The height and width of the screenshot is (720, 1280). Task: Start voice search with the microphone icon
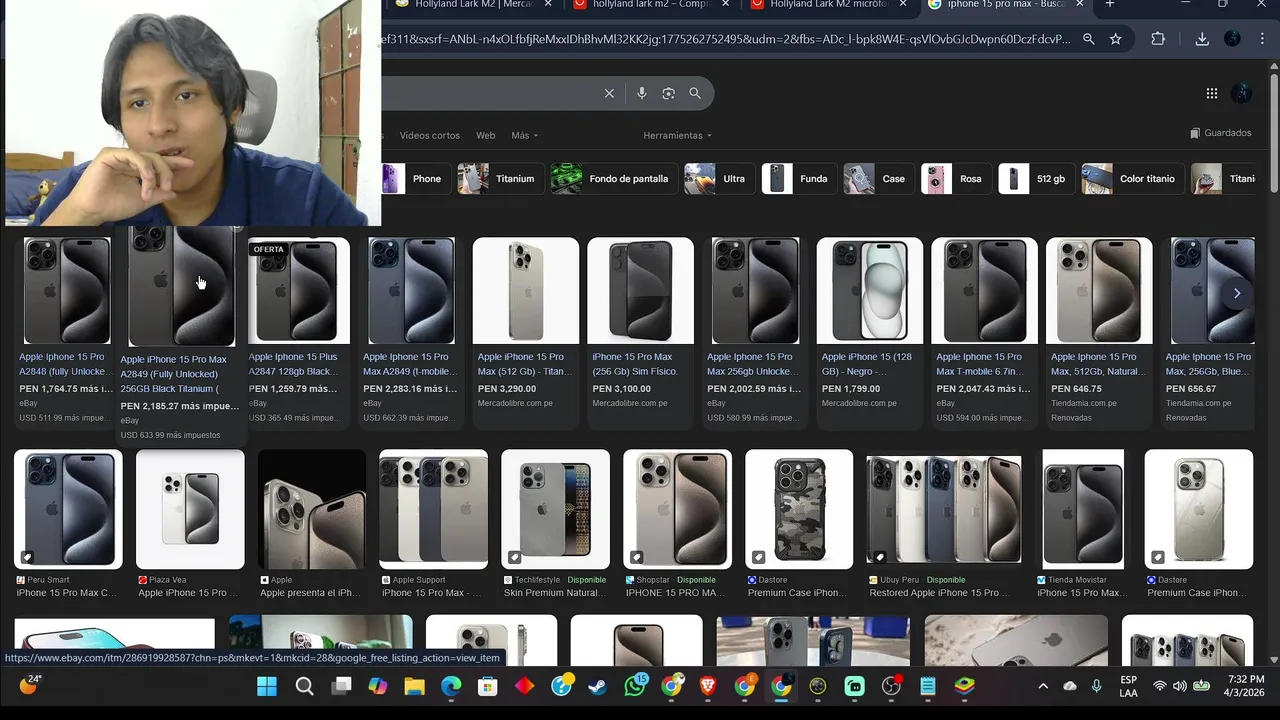[x=642, y=93]
